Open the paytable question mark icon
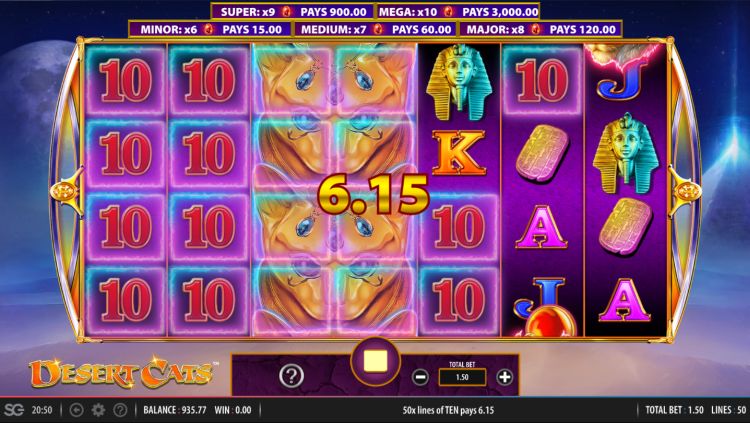750x423 pixels. [291, 377]
